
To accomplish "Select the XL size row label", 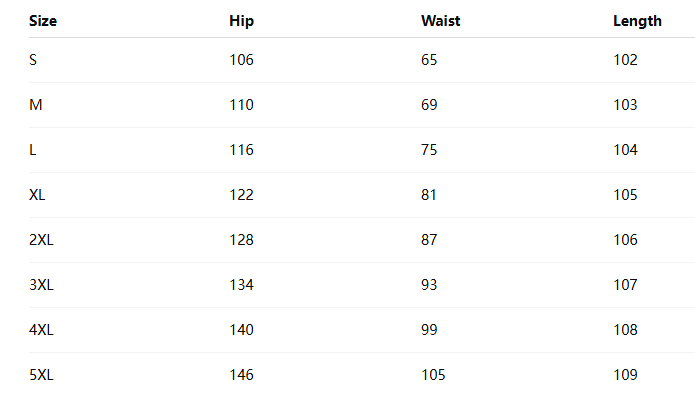I will coord(37,195).
